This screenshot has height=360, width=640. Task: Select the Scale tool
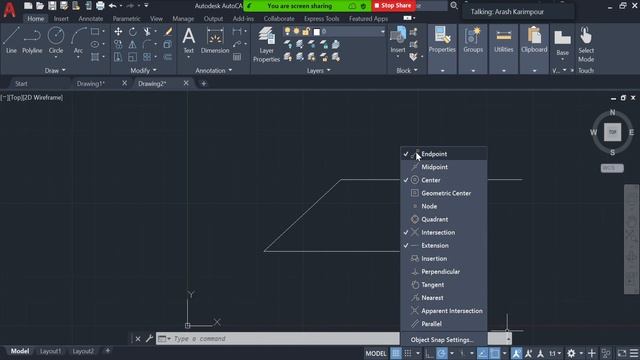pyautogui.click(x=133, y=57)
